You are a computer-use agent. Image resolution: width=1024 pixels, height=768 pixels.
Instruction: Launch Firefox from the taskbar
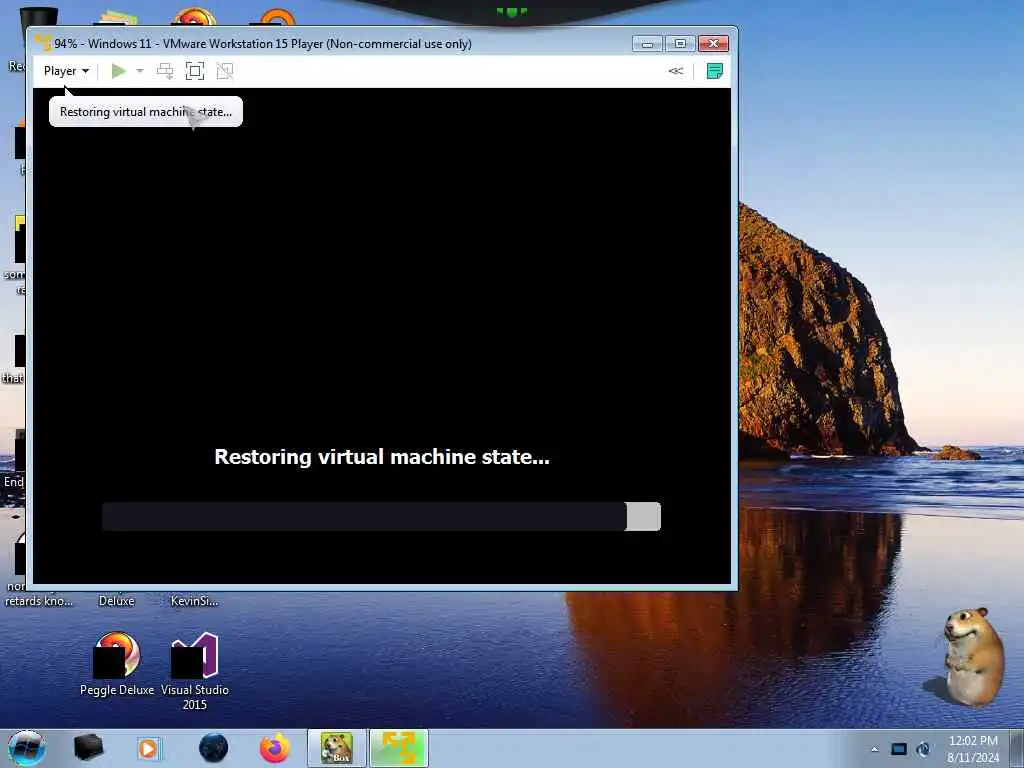coord(275,748)
